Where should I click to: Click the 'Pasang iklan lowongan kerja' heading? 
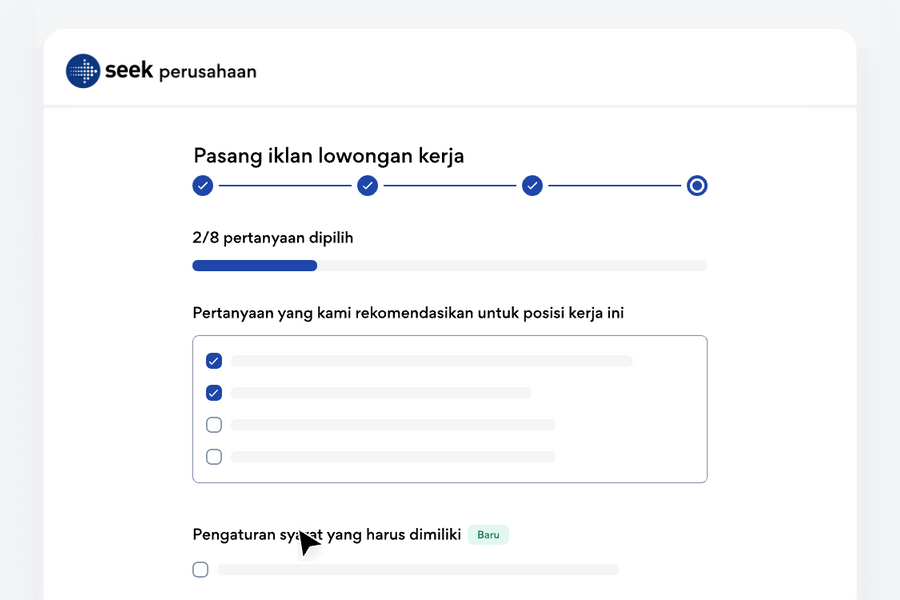click(x=328, y=156)
